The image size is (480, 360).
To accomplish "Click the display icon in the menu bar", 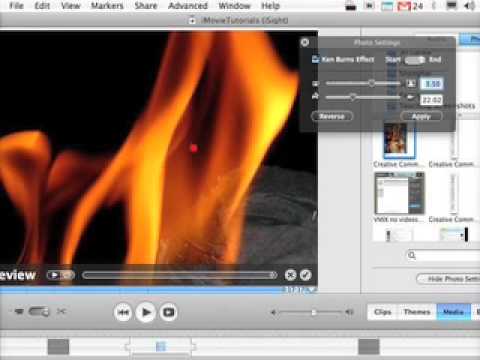I will coord(452,6).
